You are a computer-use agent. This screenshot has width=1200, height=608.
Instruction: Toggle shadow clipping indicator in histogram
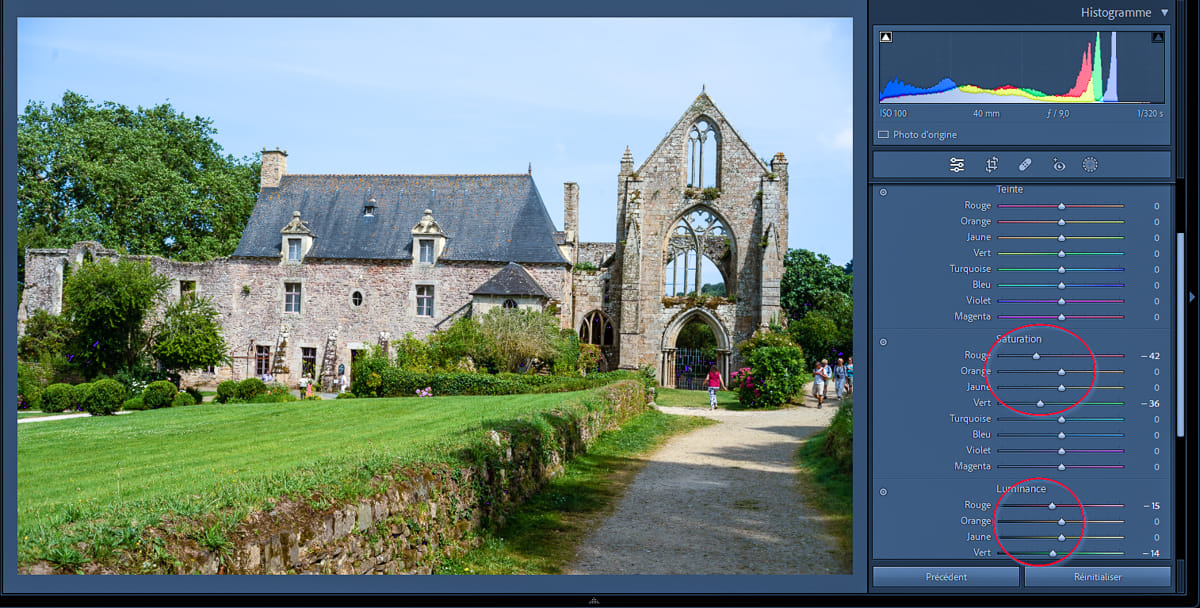886,38
